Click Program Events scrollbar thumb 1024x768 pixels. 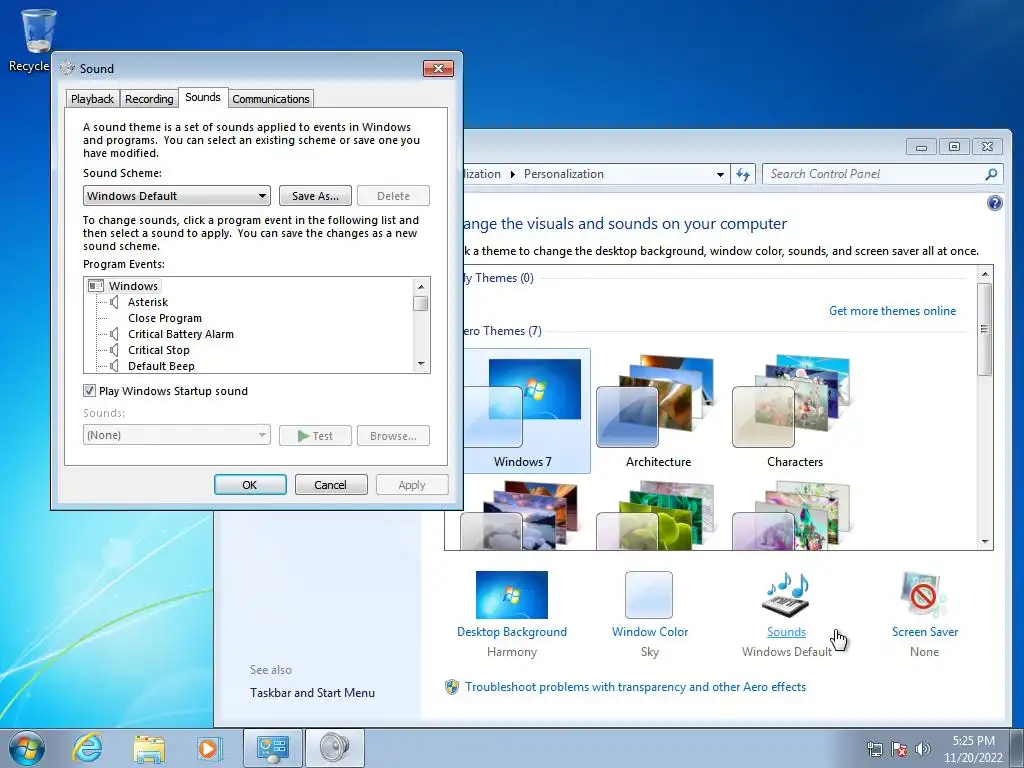(x=421, y=304)
